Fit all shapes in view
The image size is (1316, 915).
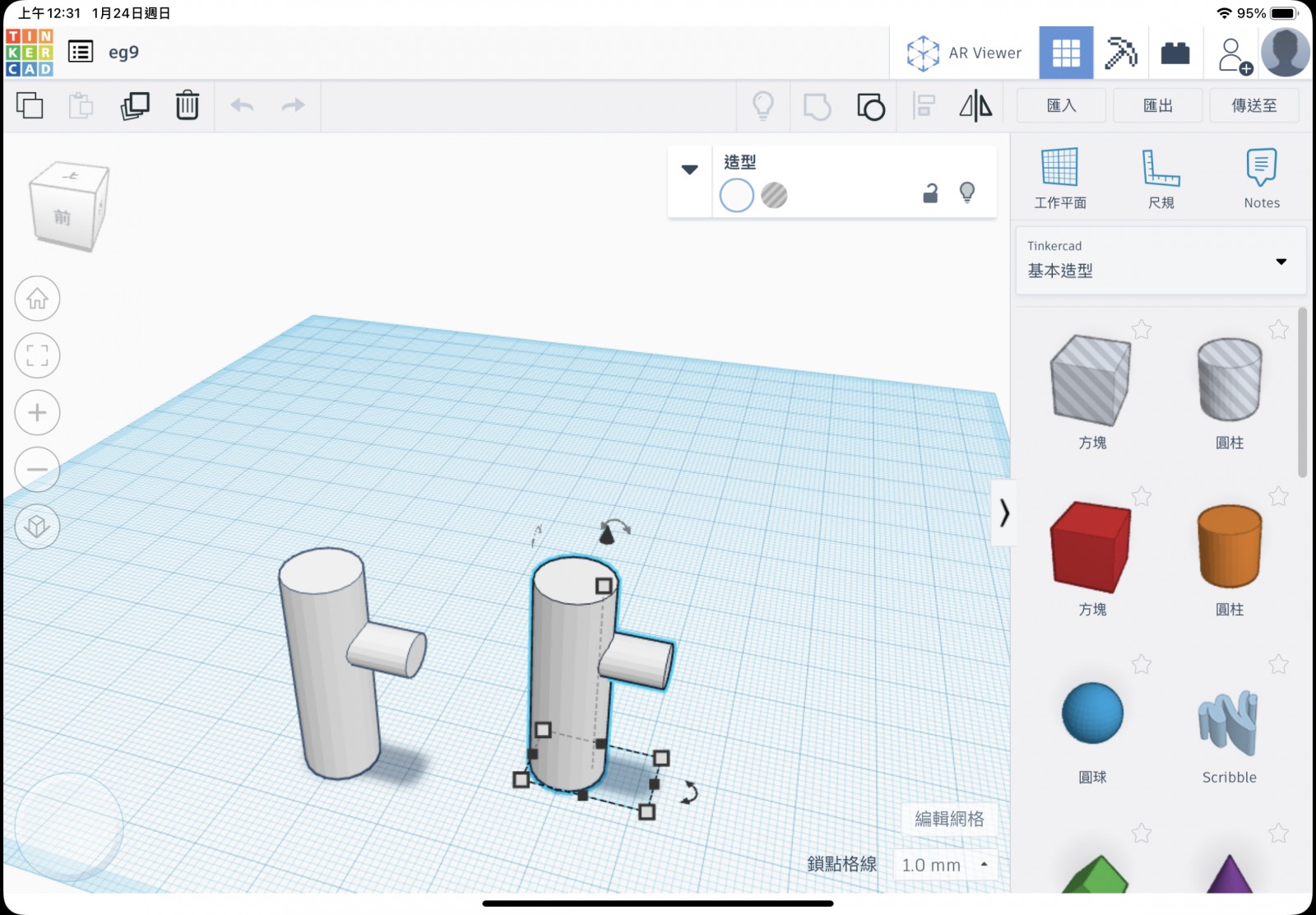click(37, 355)
